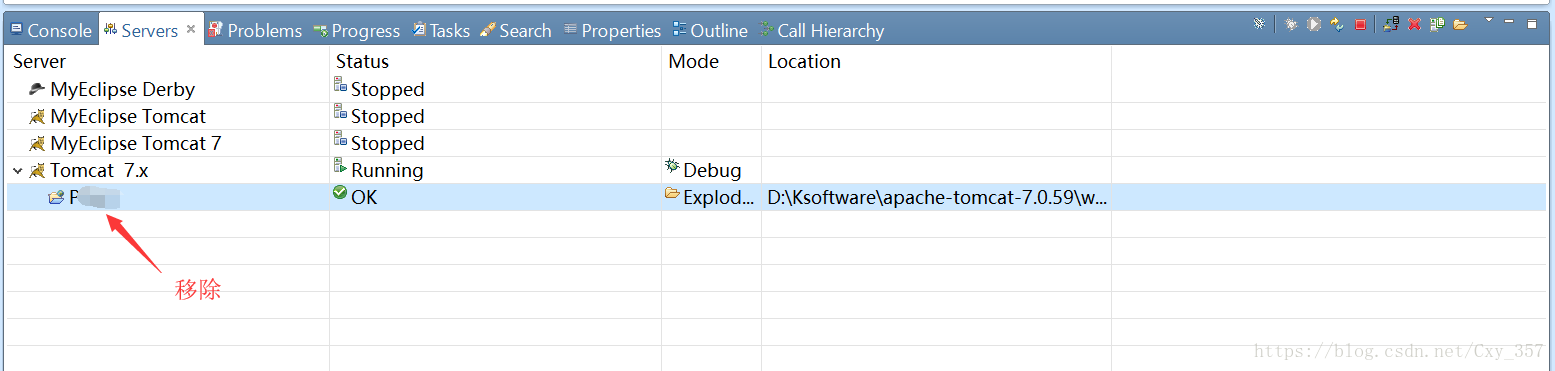
Task: Restart the server with yellow-blue arrows icon
Action: pos(1337,24)
